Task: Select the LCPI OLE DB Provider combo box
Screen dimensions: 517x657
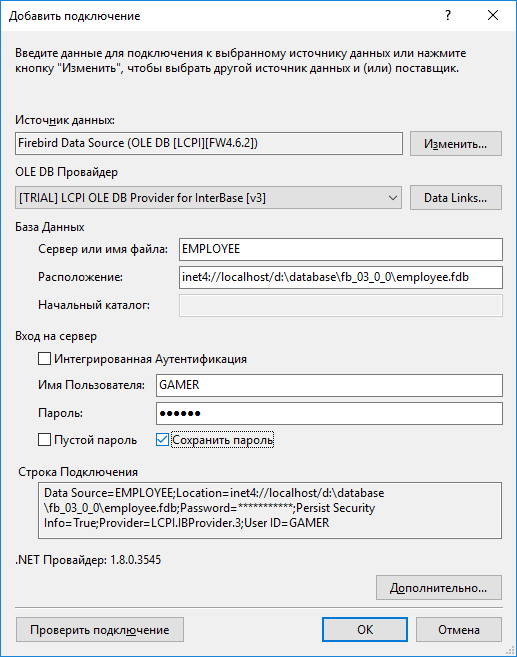Action: [x=209, y=198]
